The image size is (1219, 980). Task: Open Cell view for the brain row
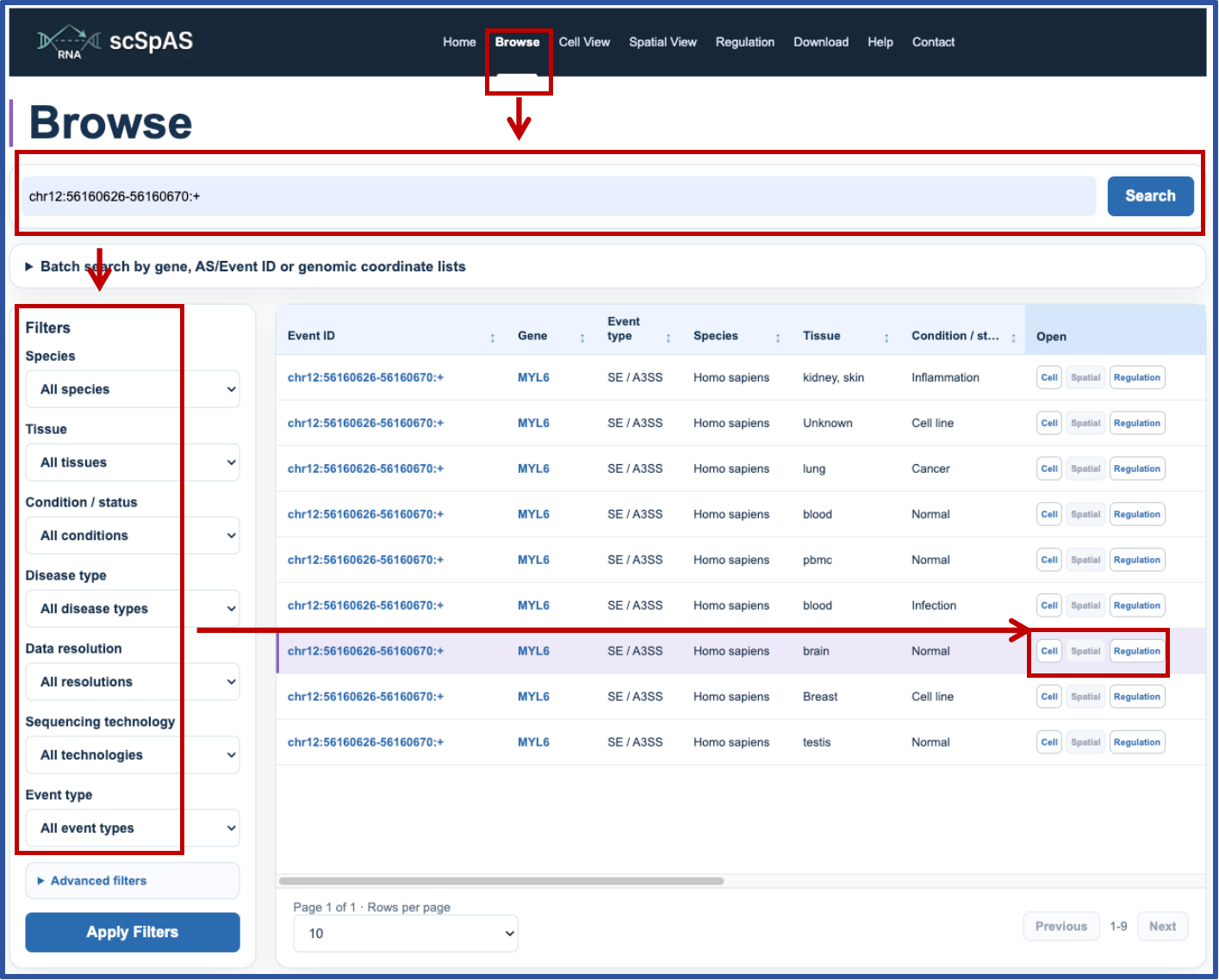(1049, 652)
